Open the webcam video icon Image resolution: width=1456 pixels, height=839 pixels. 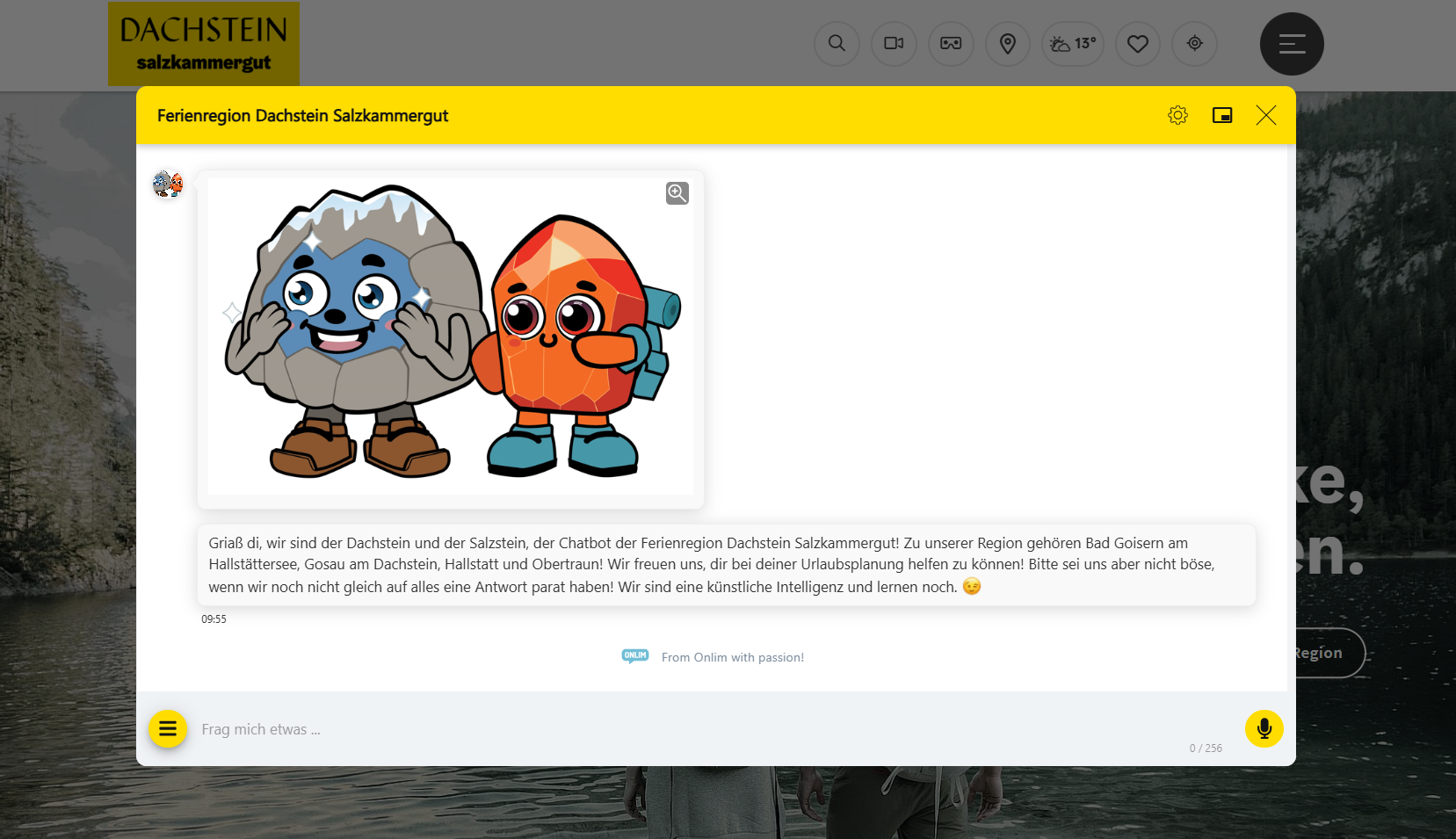[894, 44]
